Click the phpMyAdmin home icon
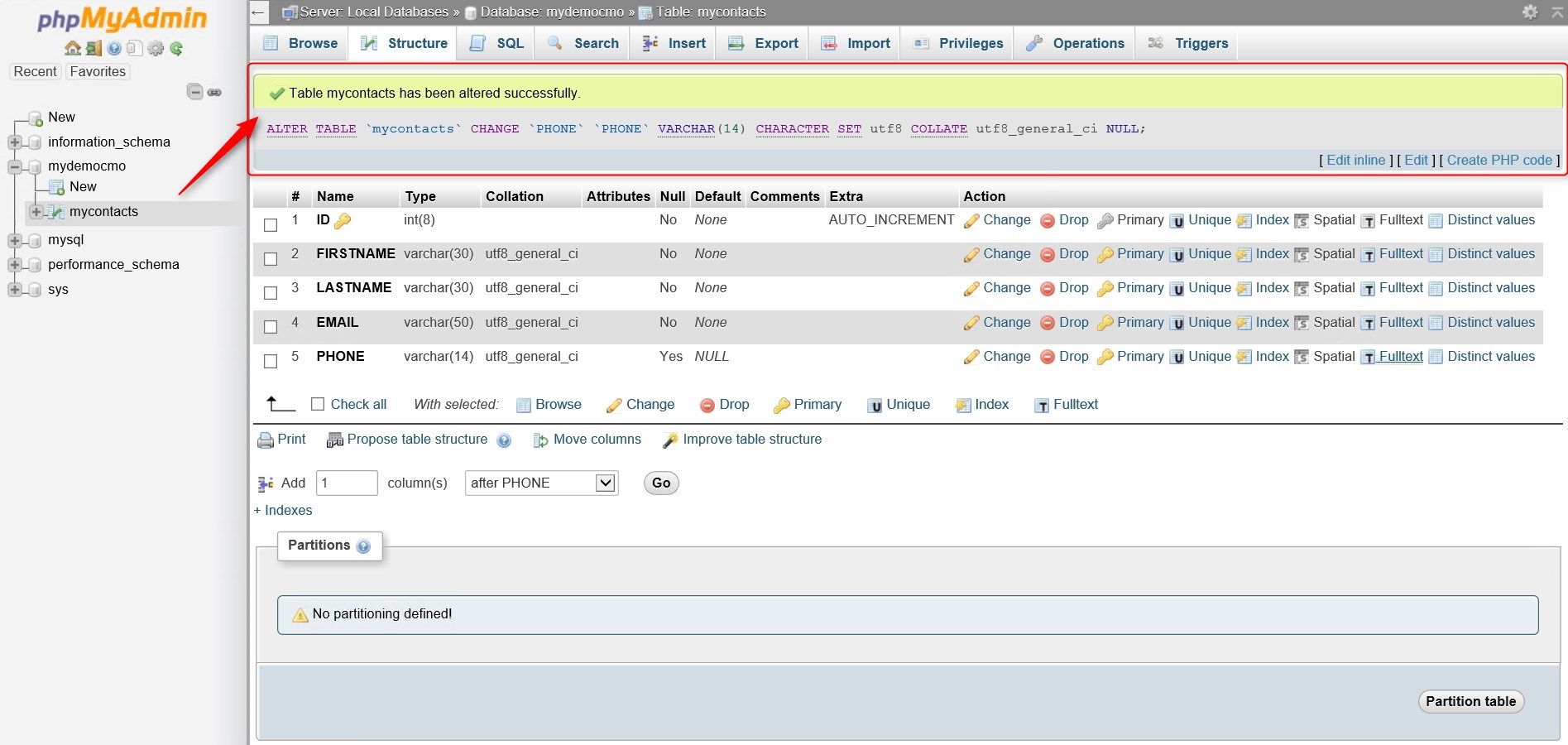Image resolution: width=1568 pixels, height=745 pixels. (x=72, y=48)
